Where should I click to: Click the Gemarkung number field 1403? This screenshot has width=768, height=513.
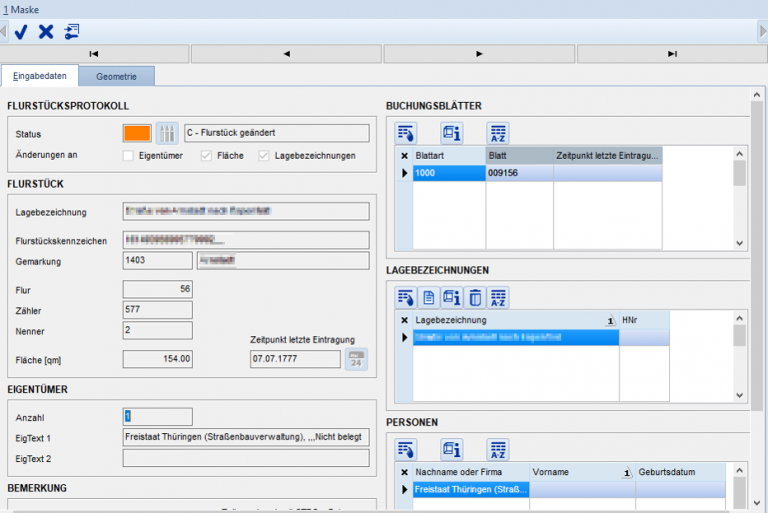pyautogui.click(x=158, y=260)
